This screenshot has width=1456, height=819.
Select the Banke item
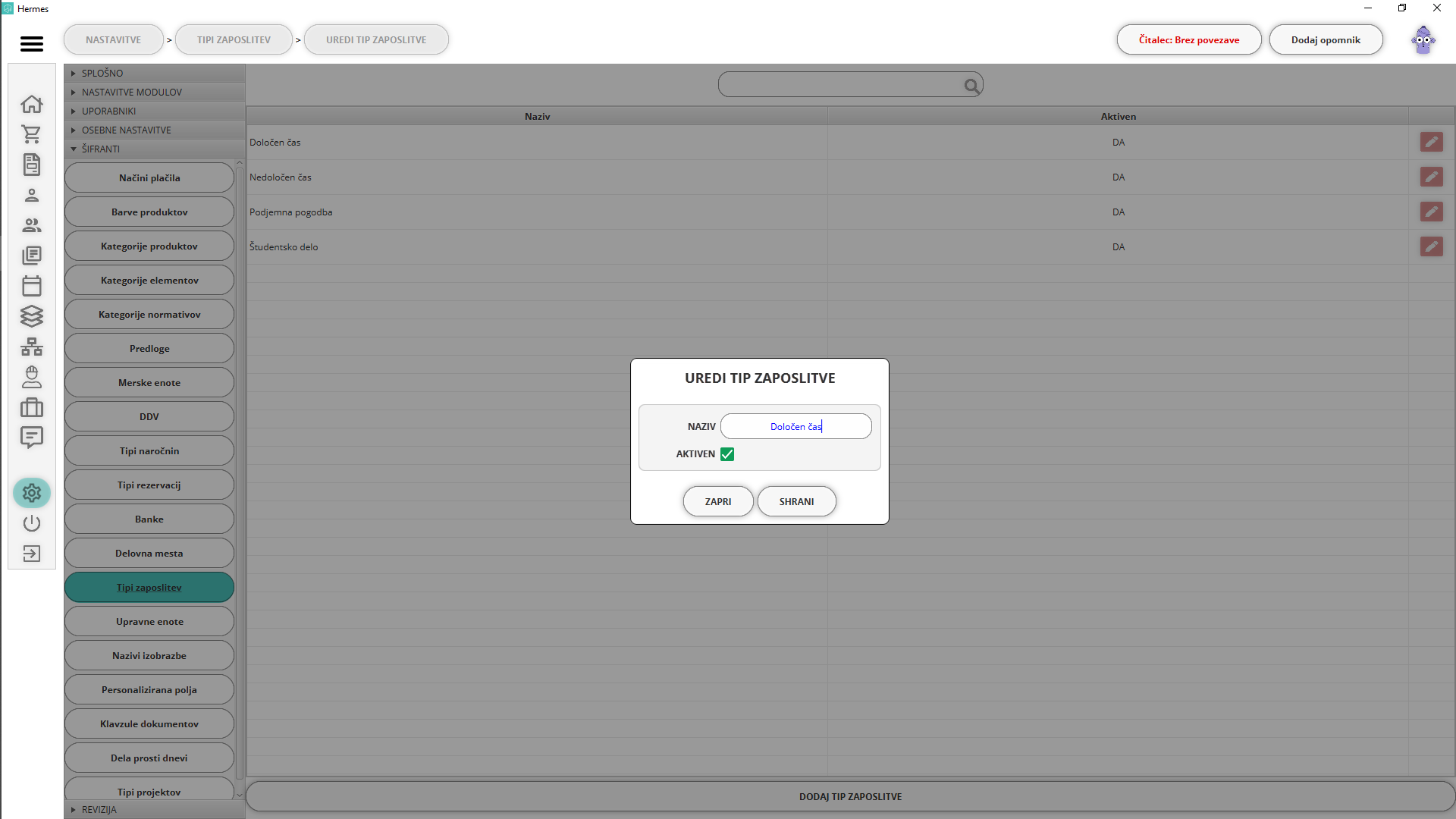[149, 519]
